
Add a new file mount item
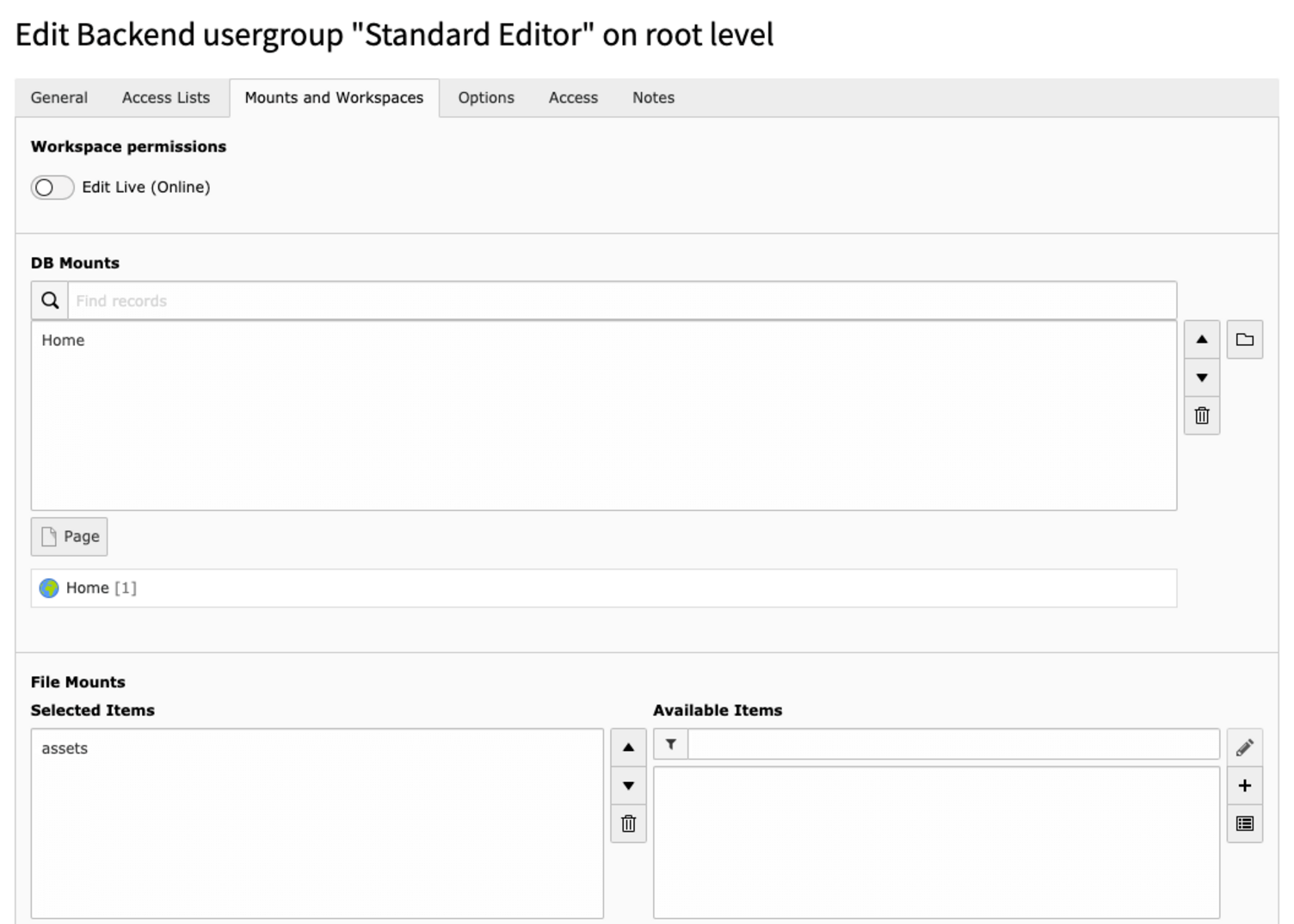pyautogui.click(x=1245, y=785)
